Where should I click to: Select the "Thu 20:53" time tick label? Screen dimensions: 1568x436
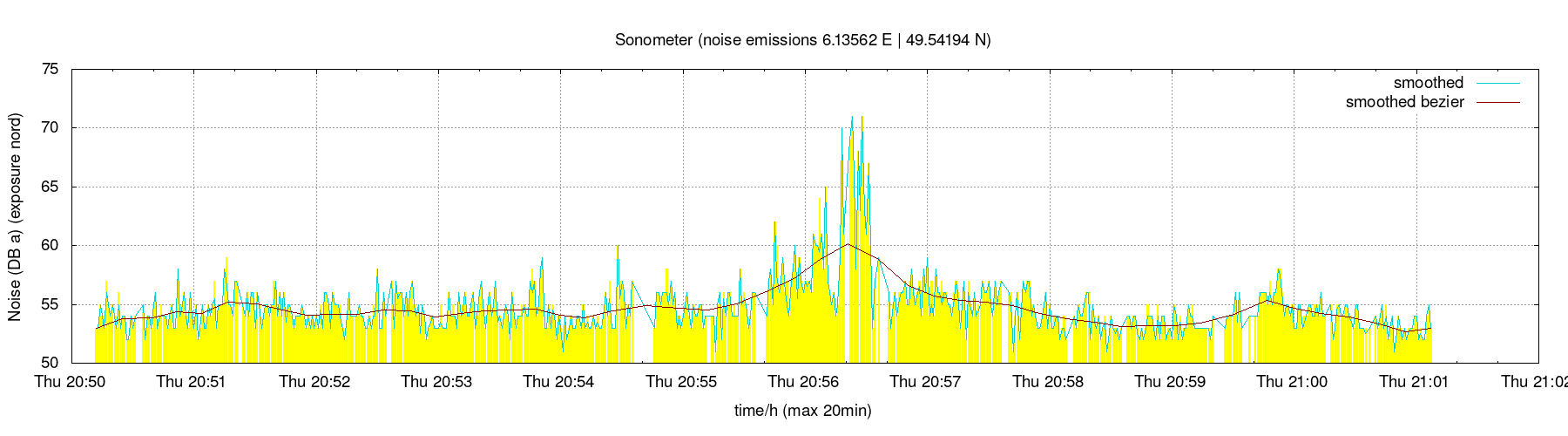coord(436,382)
